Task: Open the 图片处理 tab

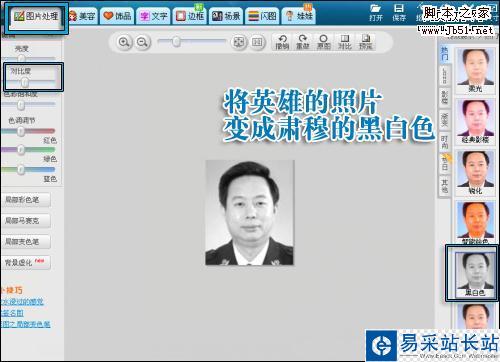Action: 36,16
